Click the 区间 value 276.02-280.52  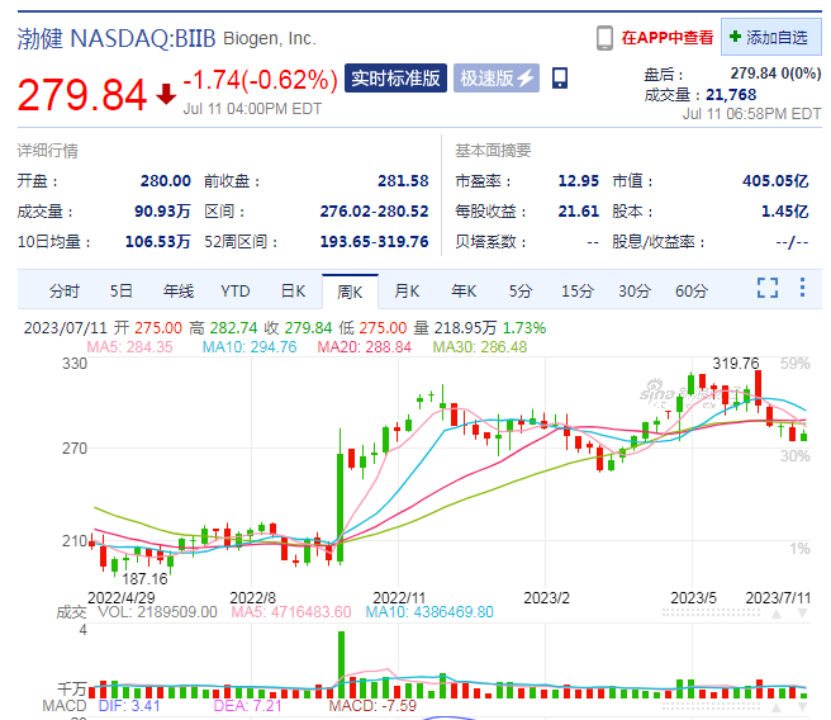(x=374, y=211)
